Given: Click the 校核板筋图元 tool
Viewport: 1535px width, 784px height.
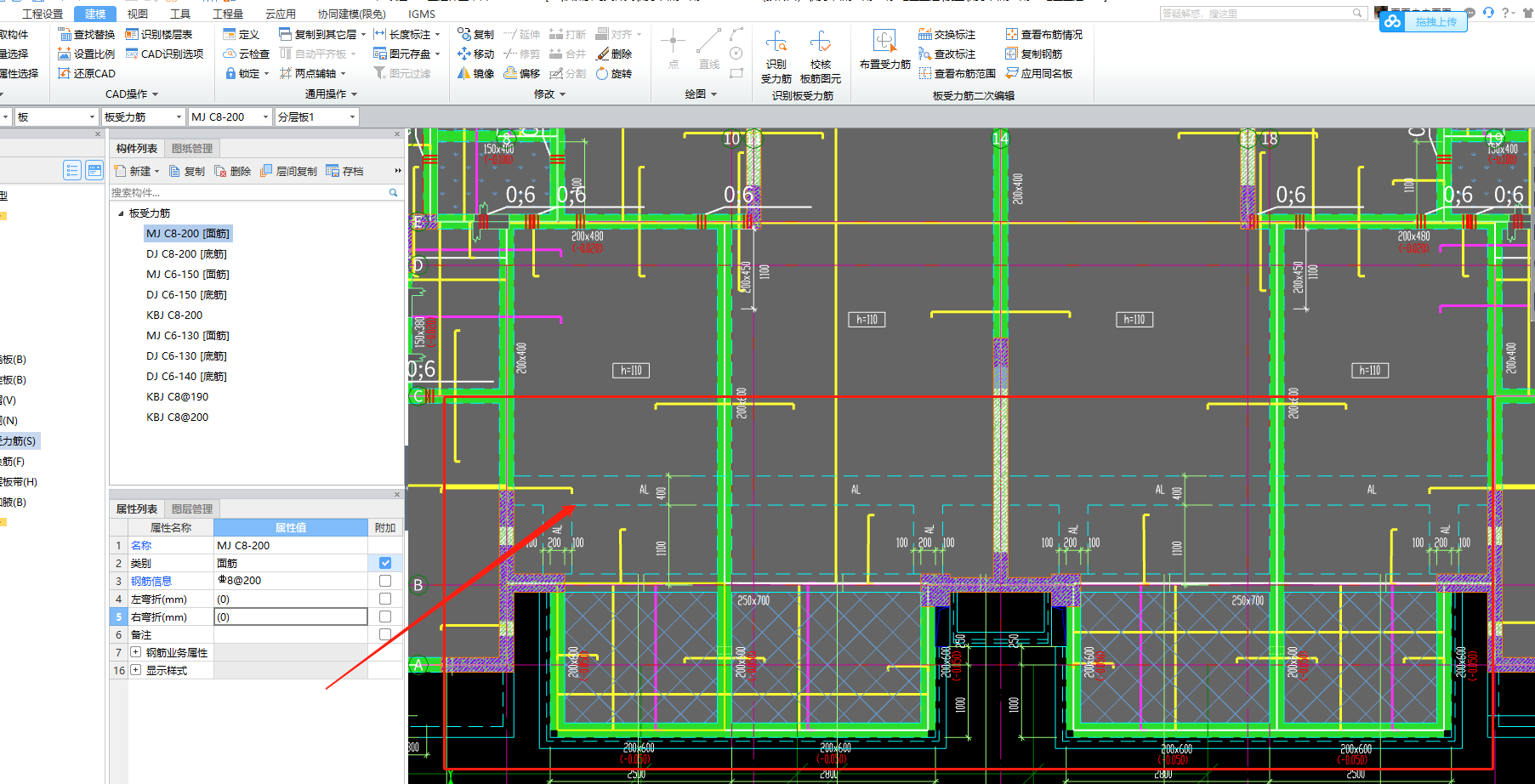Looking at the screenshot, I should pyautogui.click(x=821, y=56).
